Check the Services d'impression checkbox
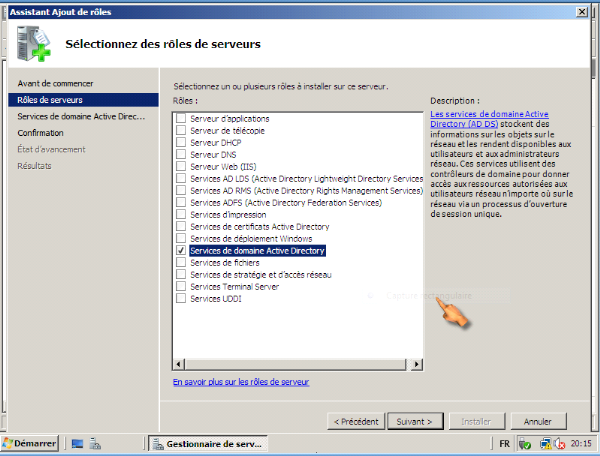 pyautogui.click(x=181, y=214)
